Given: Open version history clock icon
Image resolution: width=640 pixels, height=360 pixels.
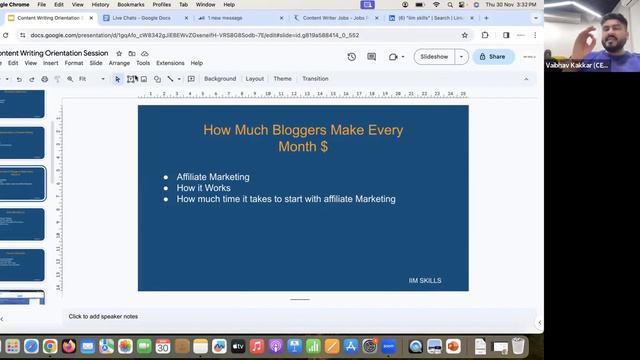Looking at the screenshot, I should tap(351, 57).
